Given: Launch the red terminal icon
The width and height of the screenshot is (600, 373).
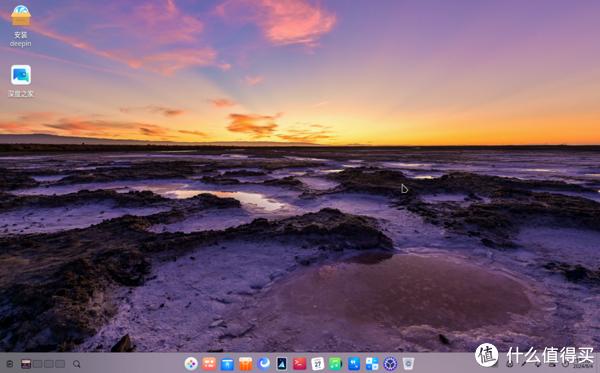Looking at the screenshot, I should click(x=300, y=363).
